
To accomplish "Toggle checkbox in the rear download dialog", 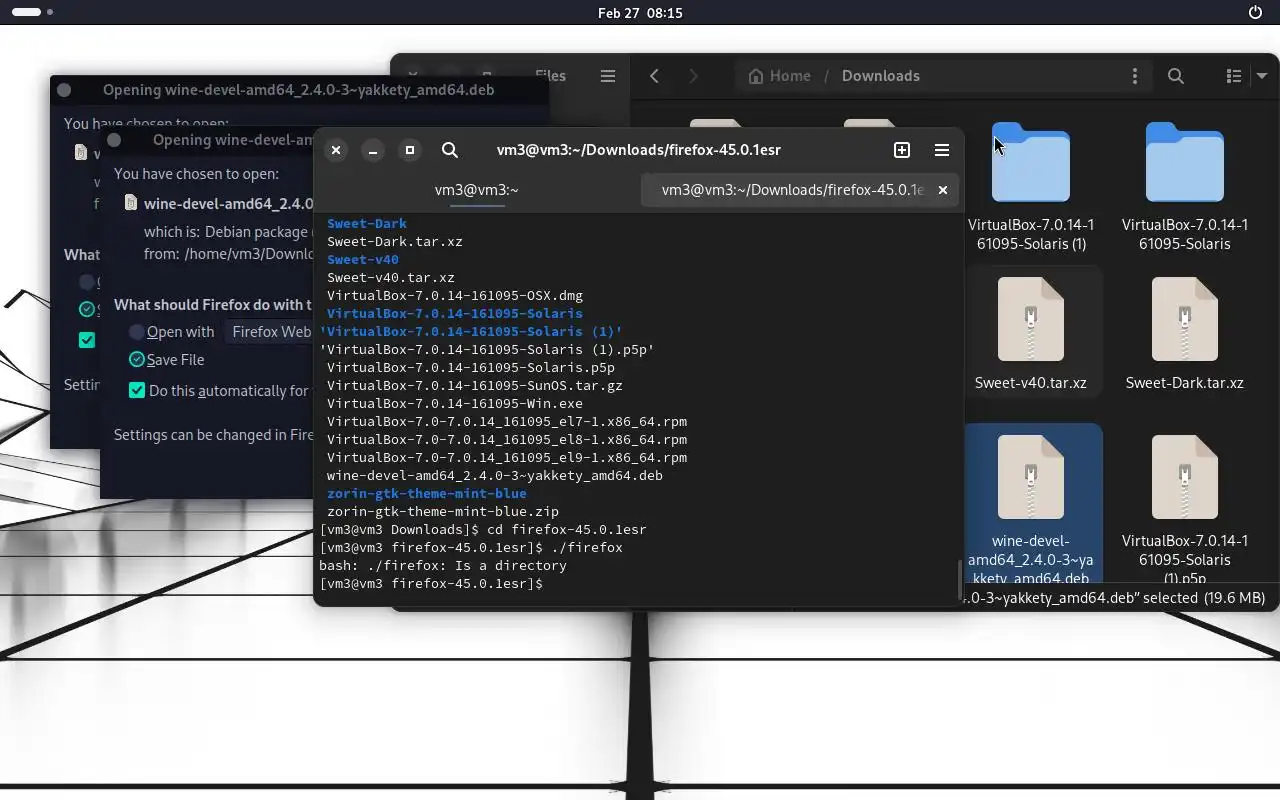I will [87, 340].
